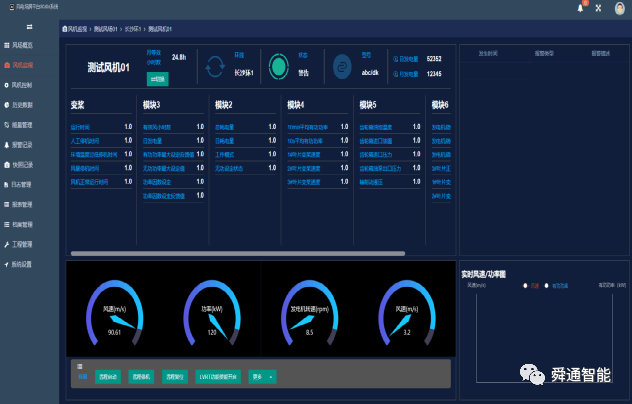Click the 远程启动 control button

point(108,377)
